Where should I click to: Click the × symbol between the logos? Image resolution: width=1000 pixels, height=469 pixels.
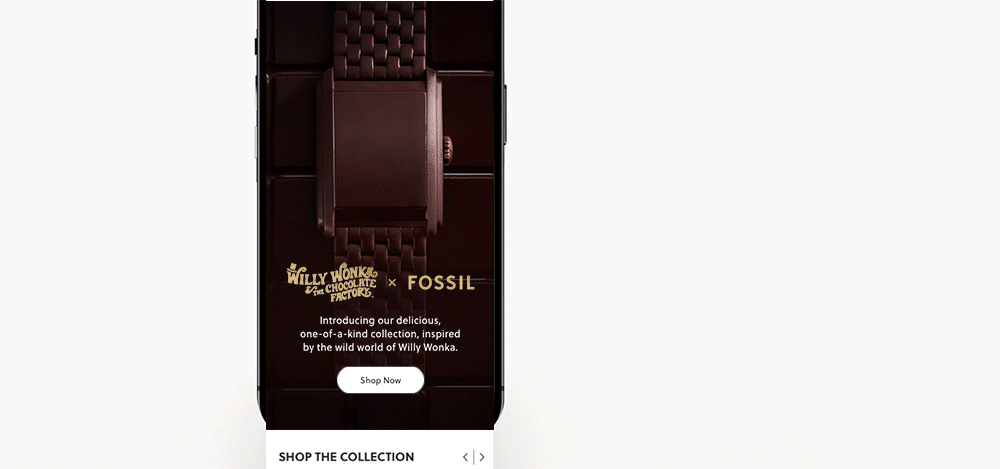392,283
